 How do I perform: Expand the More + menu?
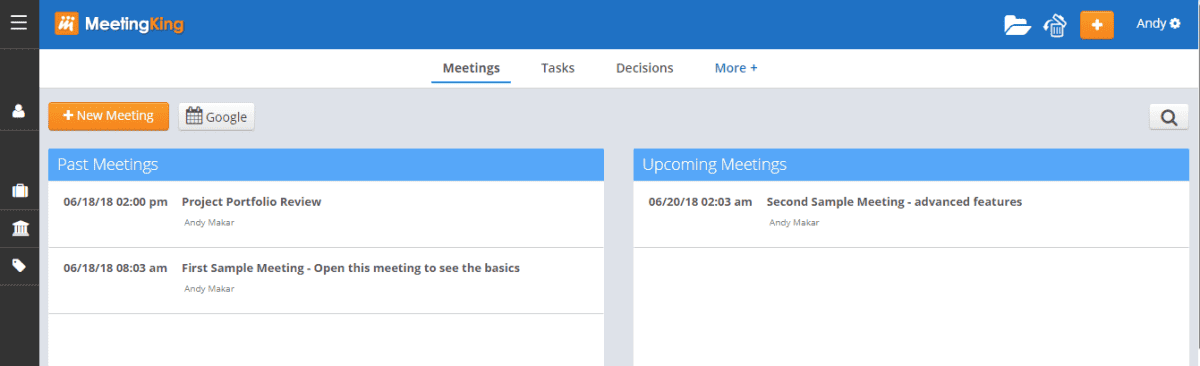coord(735,68)
